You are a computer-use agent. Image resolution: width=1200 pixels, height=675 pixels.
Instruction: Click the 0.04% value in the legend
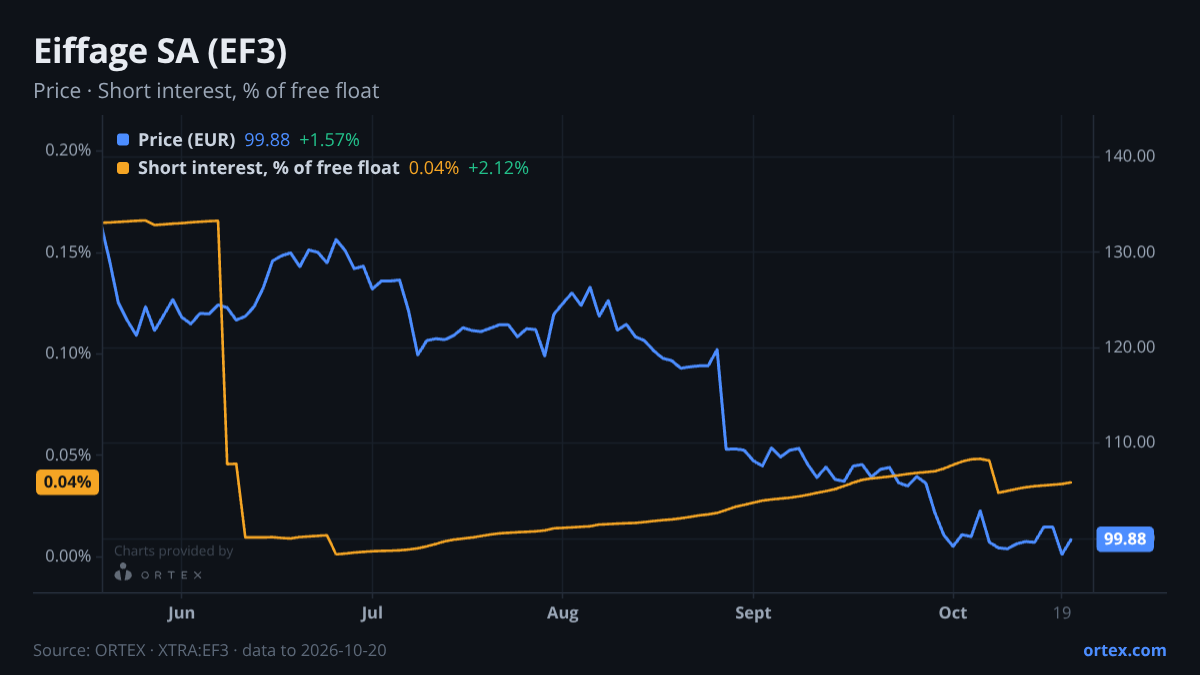pyautogui.click(x=434, y=168)
